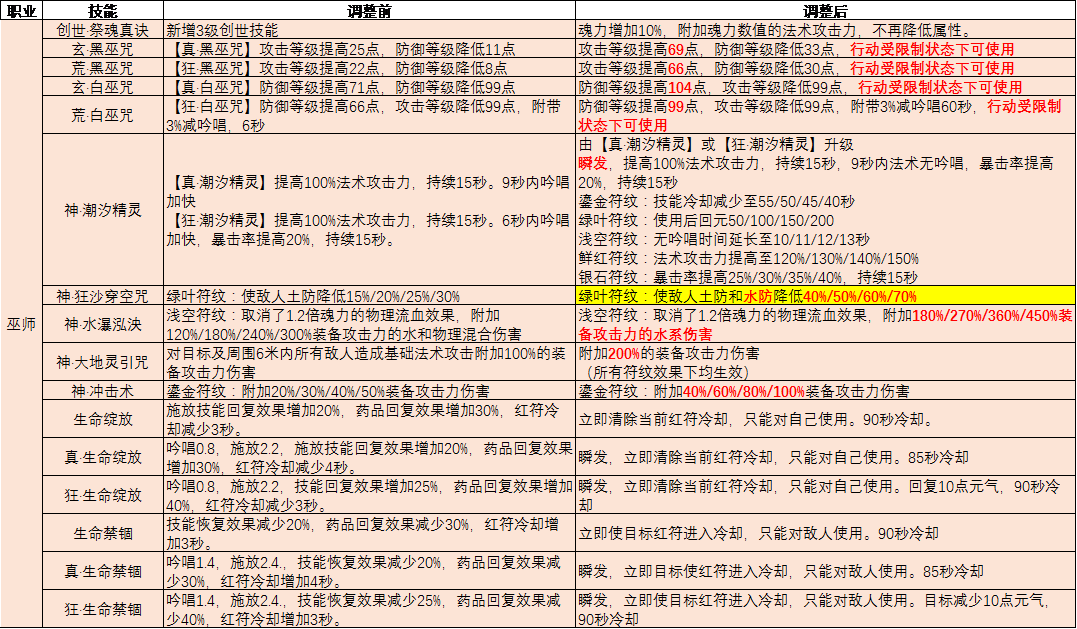Click the 附加200%的装备攻击力伤害 cell
1077x629 pixels.
(826, 362)
